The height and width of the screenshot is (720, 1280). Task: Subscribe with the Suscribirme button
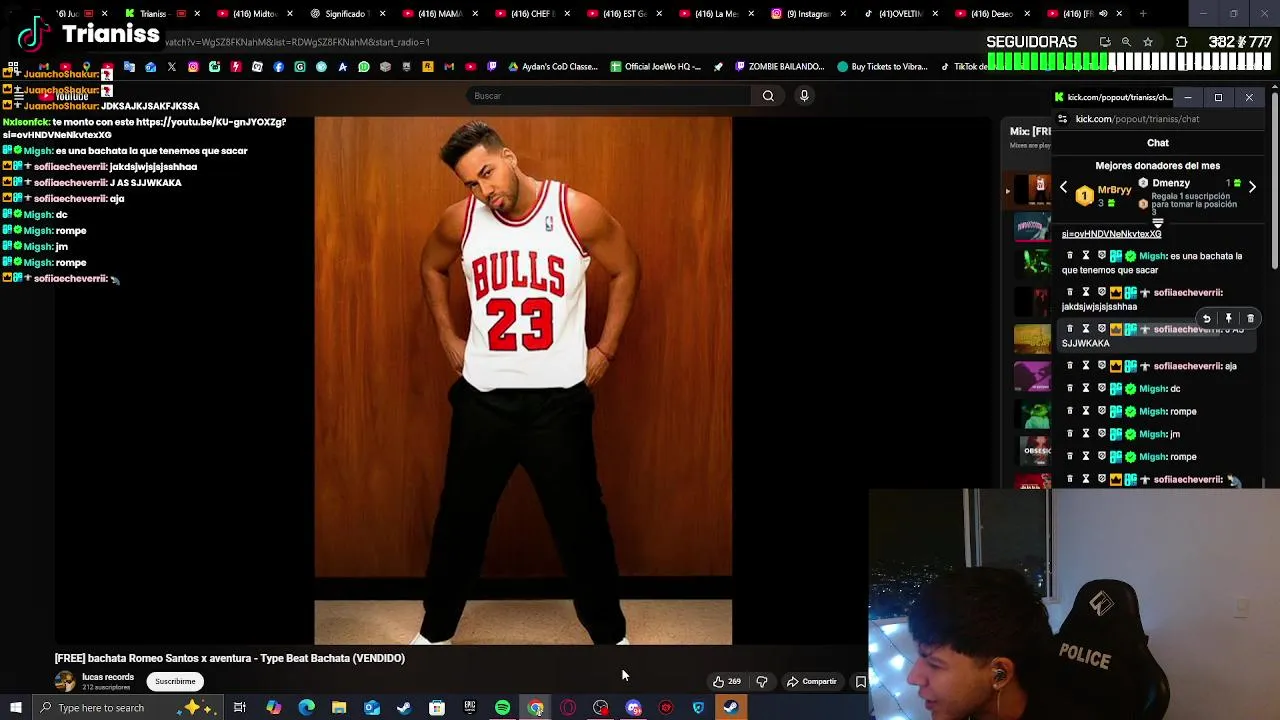[x=175, y=682]
